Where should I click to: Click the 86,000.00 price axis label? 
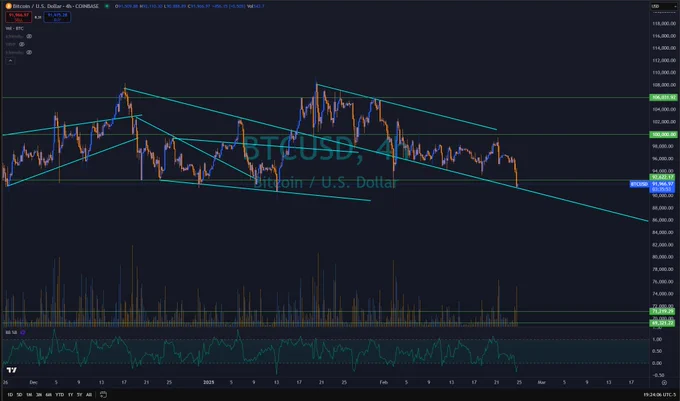click(x=664, y=220)
